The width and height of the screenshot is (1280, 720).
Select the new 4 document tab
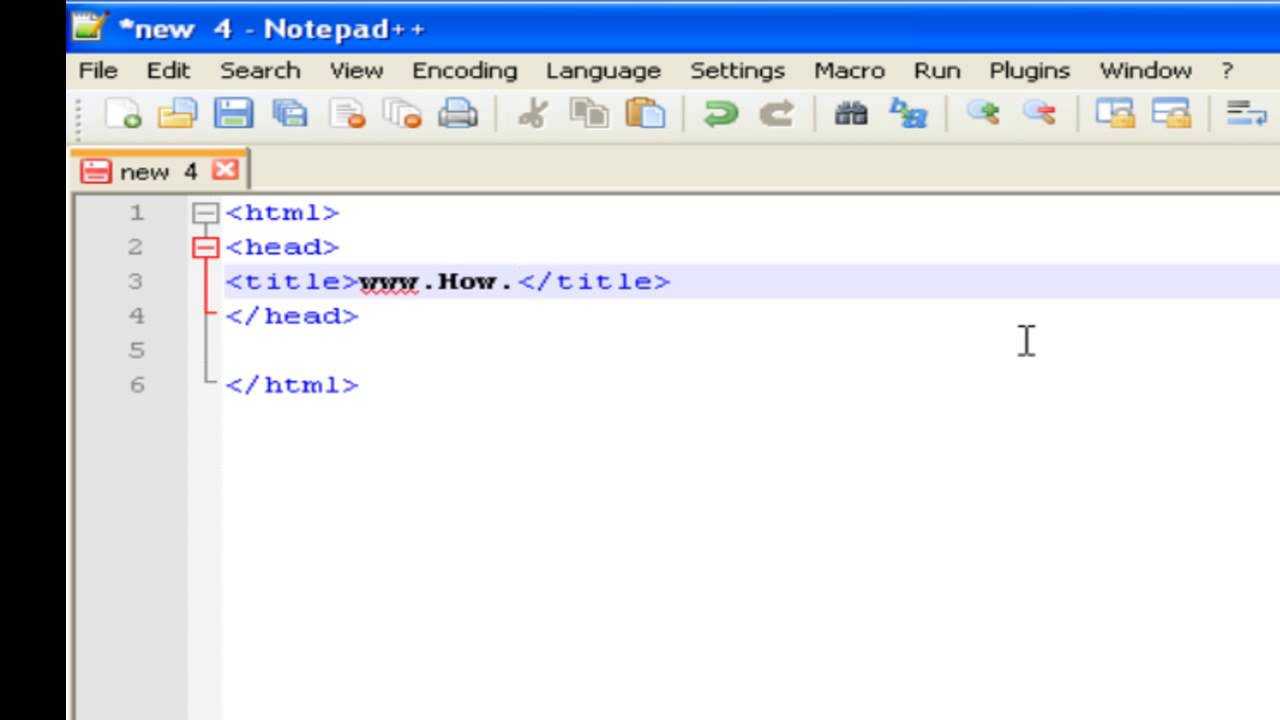click(160, 171)
